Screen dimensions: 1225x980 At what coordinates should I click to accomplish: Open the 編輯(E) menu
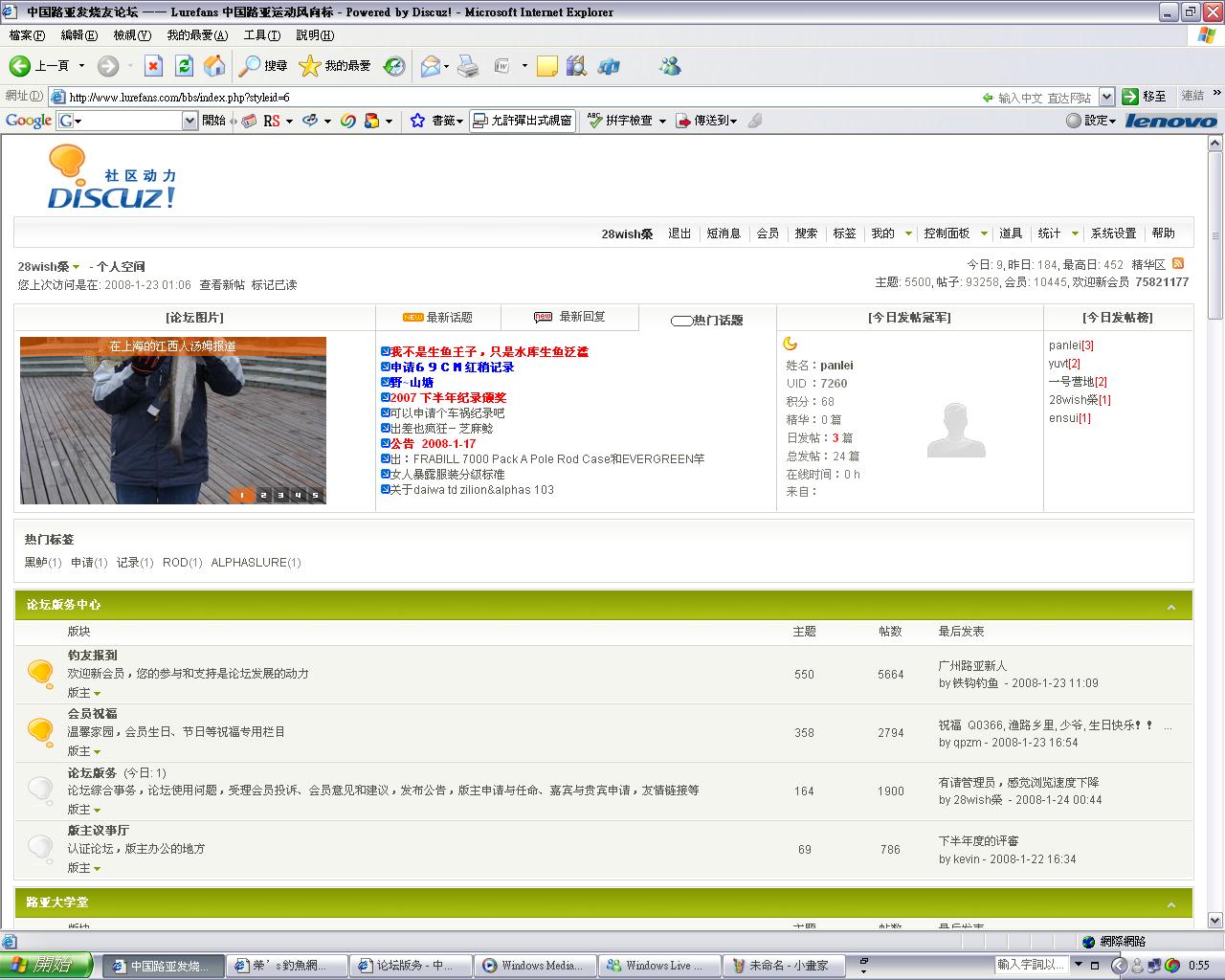click(78, 35)
